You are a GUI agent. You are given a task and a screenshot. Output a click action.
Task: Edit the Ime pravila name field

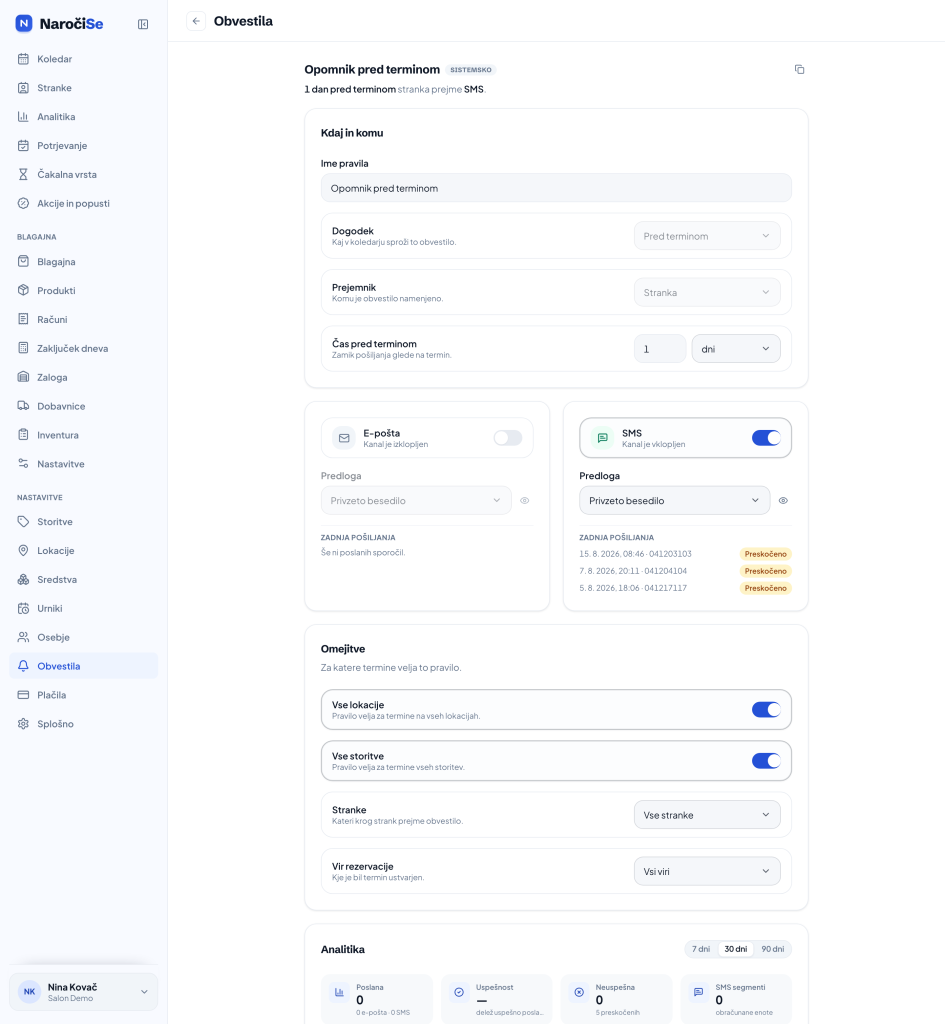tap(556, 188)
